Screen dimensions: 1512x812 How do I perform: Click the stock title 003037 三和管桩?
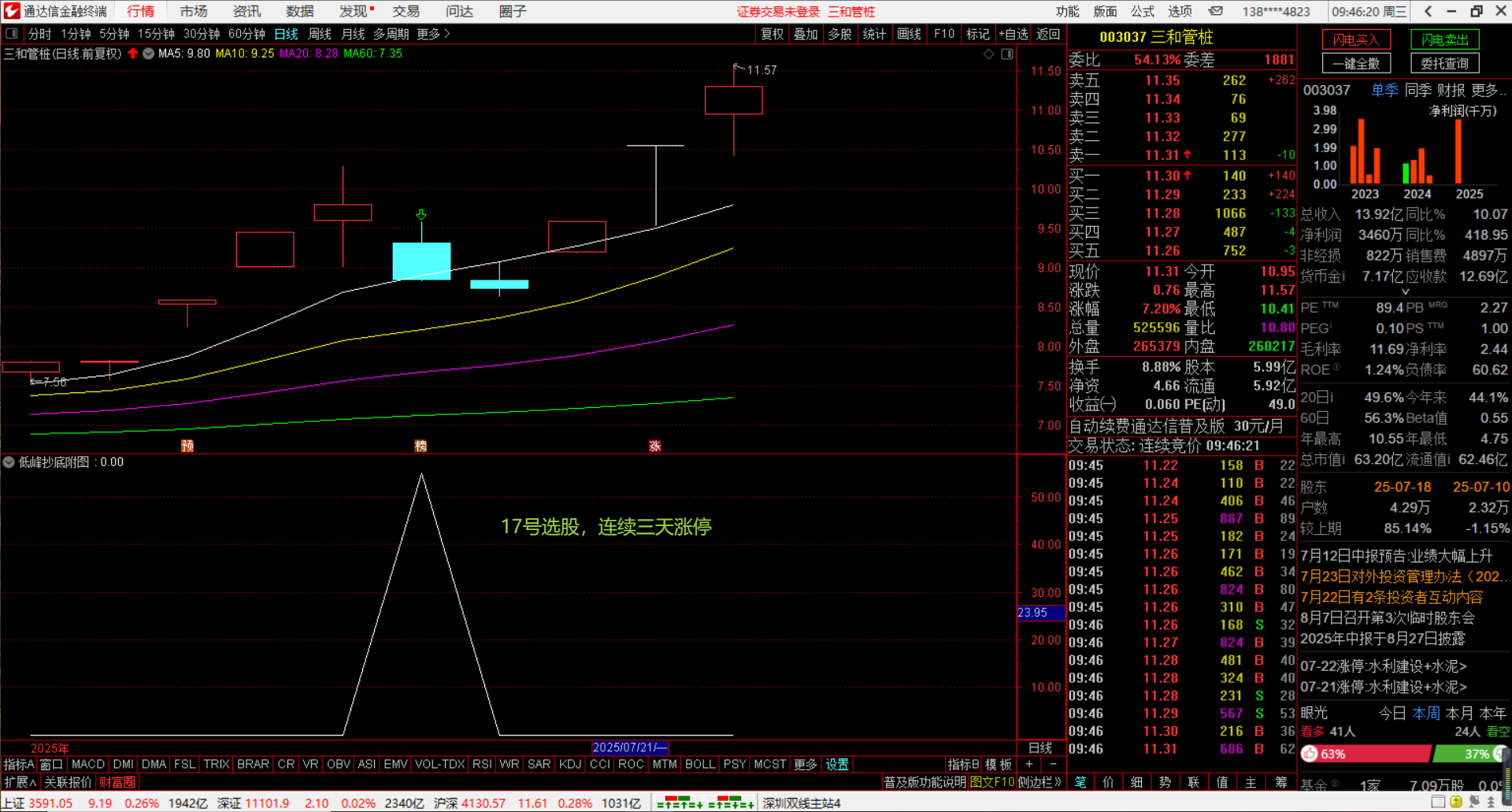tap(1156, 37)
